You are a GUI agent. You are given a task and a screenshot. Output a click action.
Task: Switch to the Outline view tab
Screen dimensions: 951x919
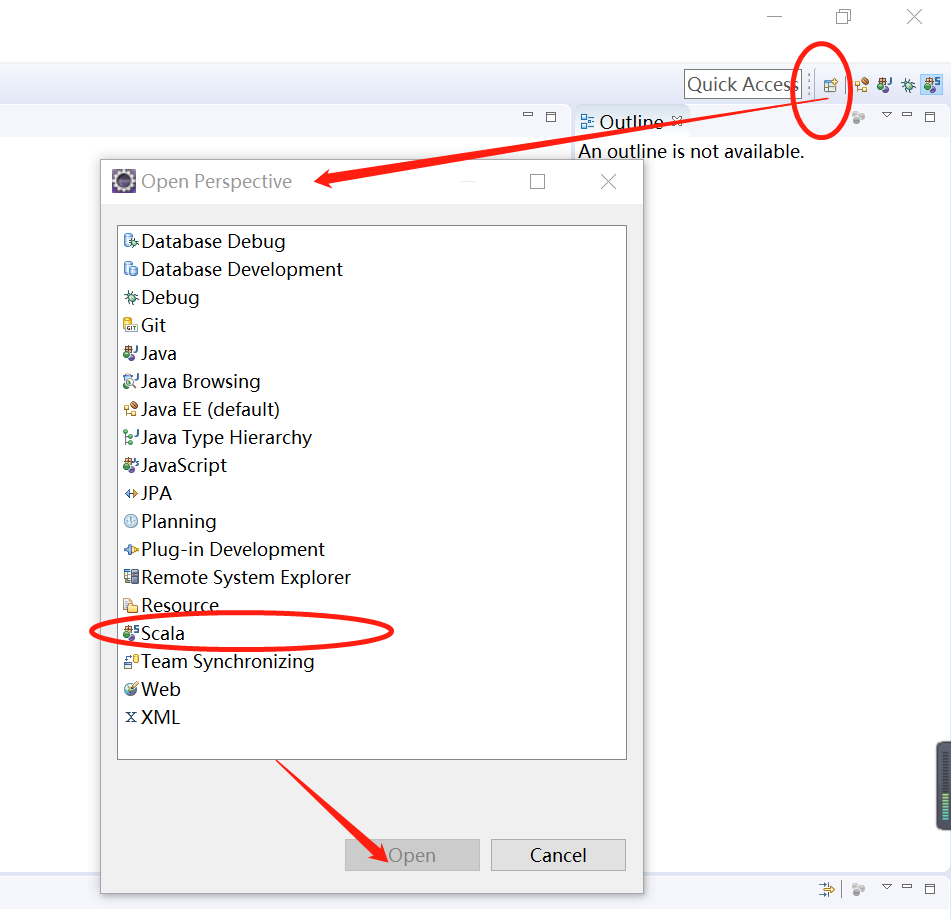tap(631, 122)
